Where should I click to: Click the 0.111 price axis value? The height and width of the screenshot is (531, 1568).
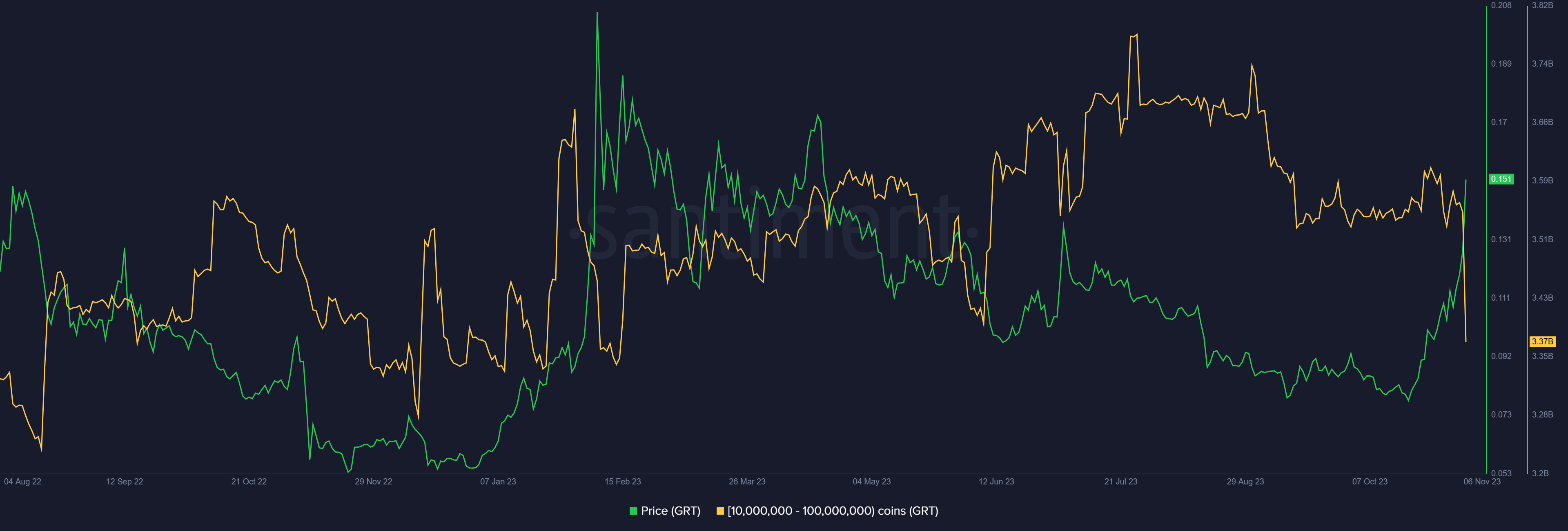click(x=1501, y=298)
